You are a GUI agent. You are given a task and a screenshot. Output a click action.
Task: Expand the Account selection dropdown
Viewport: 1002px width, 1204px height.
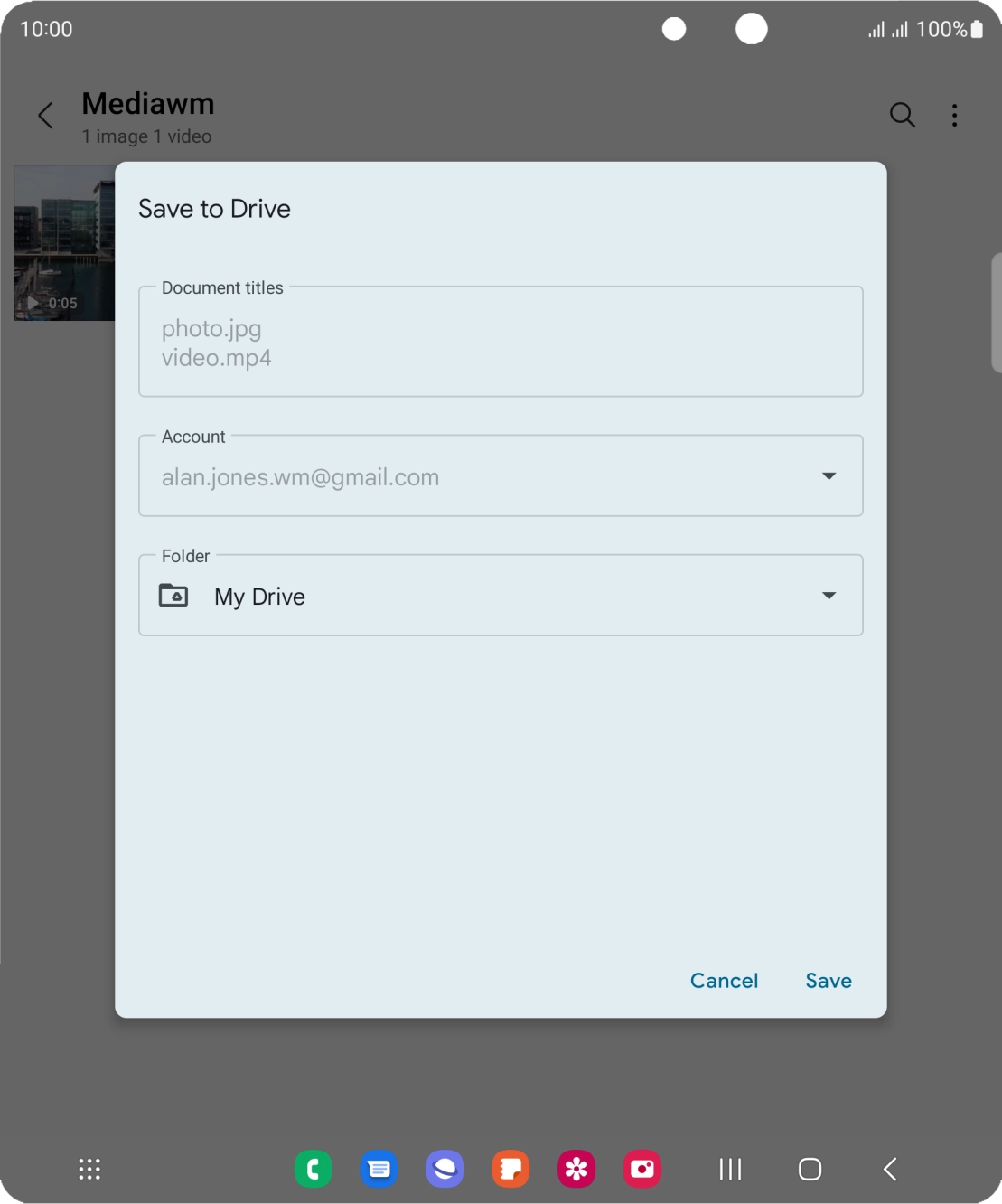click(x=828, y=475)
